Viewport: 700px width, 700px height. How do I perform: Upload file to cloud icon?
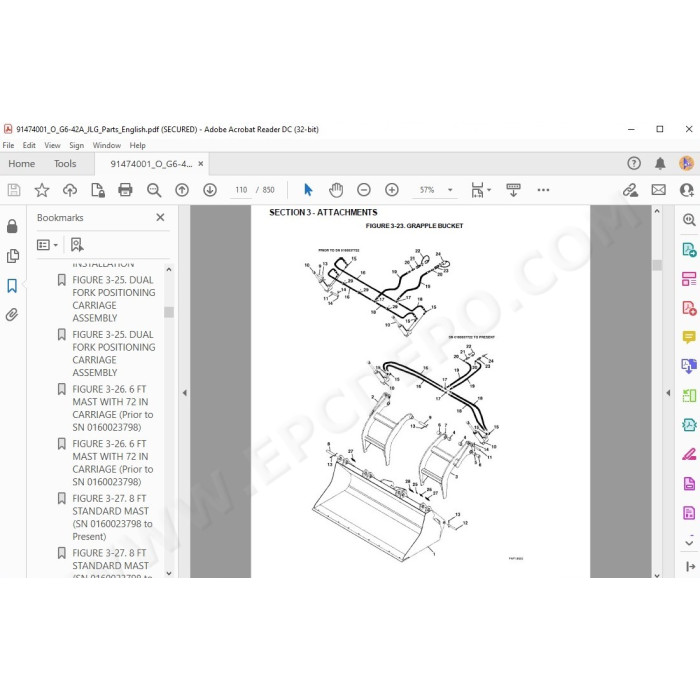pyautogui.click(x=70, y=190)
